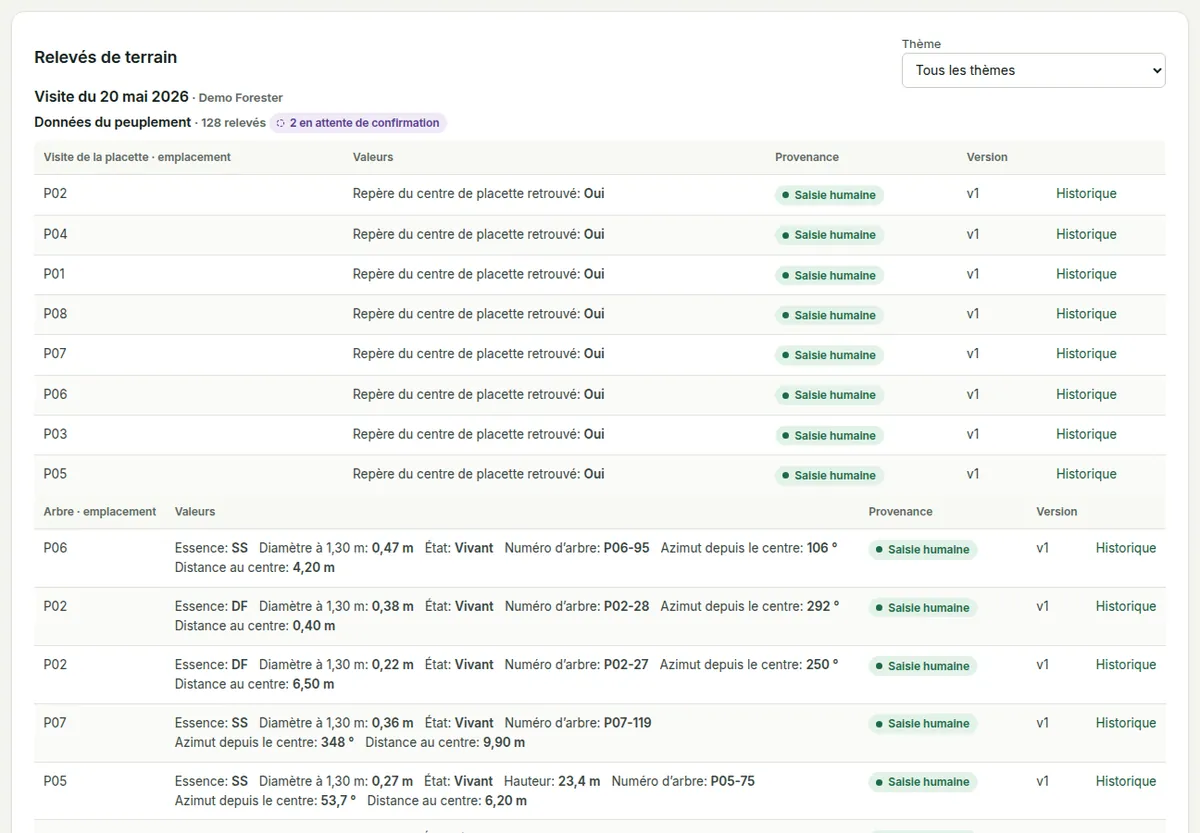The width and height of the screenshot is (1200, 833).
Task: Click the 'Données du peuplement' section title
Action: (x=113, y=122)
